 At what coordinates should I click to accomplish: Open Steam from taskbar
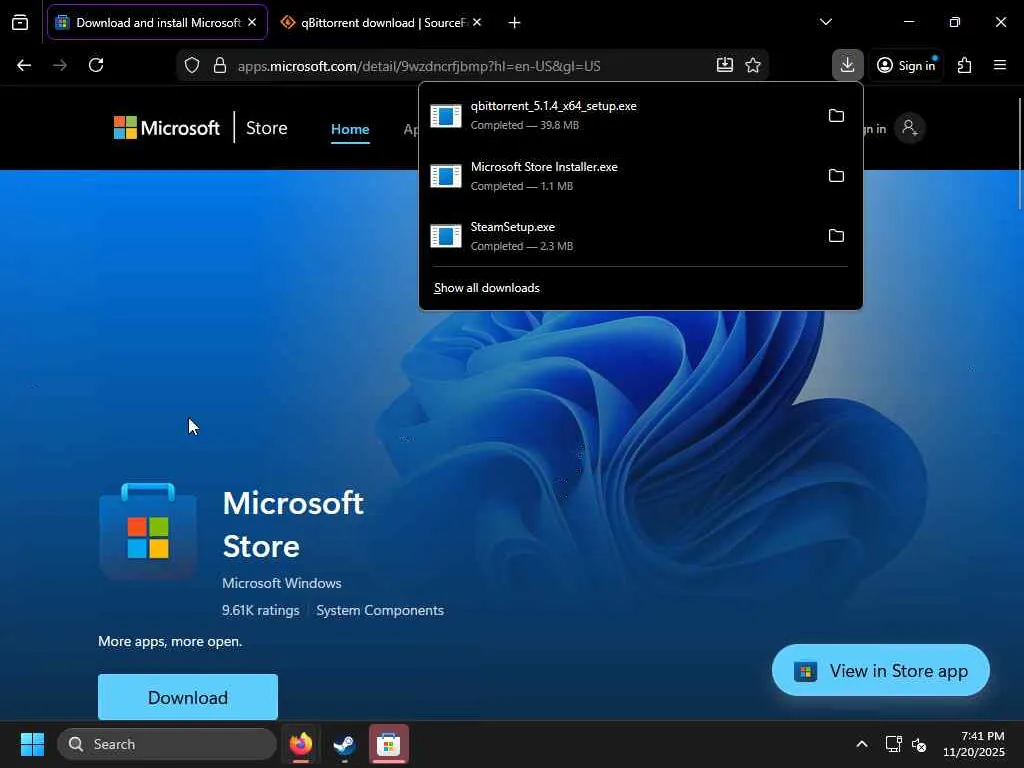[344, 744]
